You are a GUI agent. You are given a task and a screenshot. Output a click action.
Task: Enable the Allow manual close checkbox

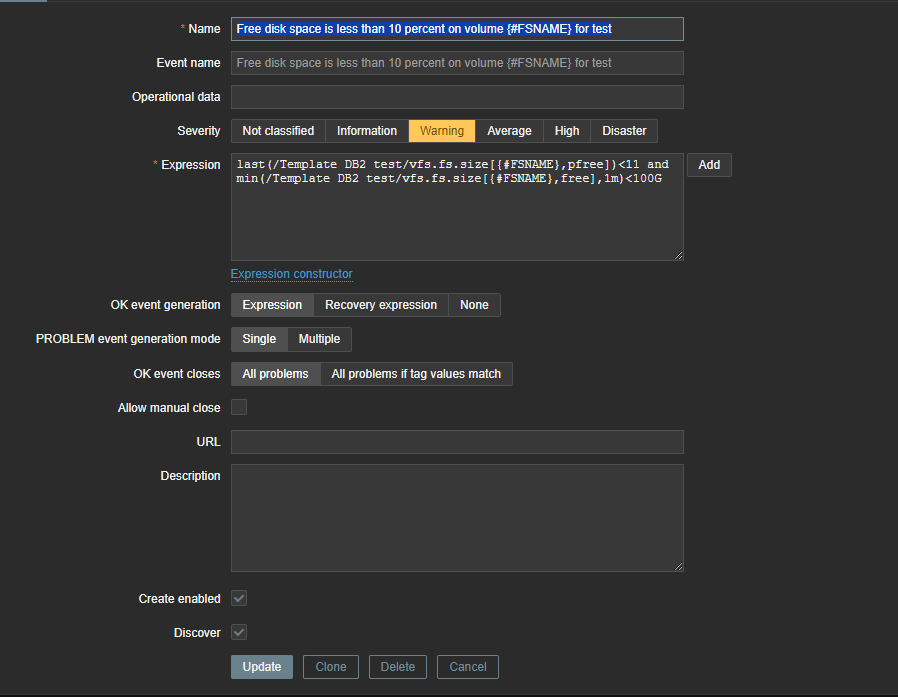[x=239, y=407]
